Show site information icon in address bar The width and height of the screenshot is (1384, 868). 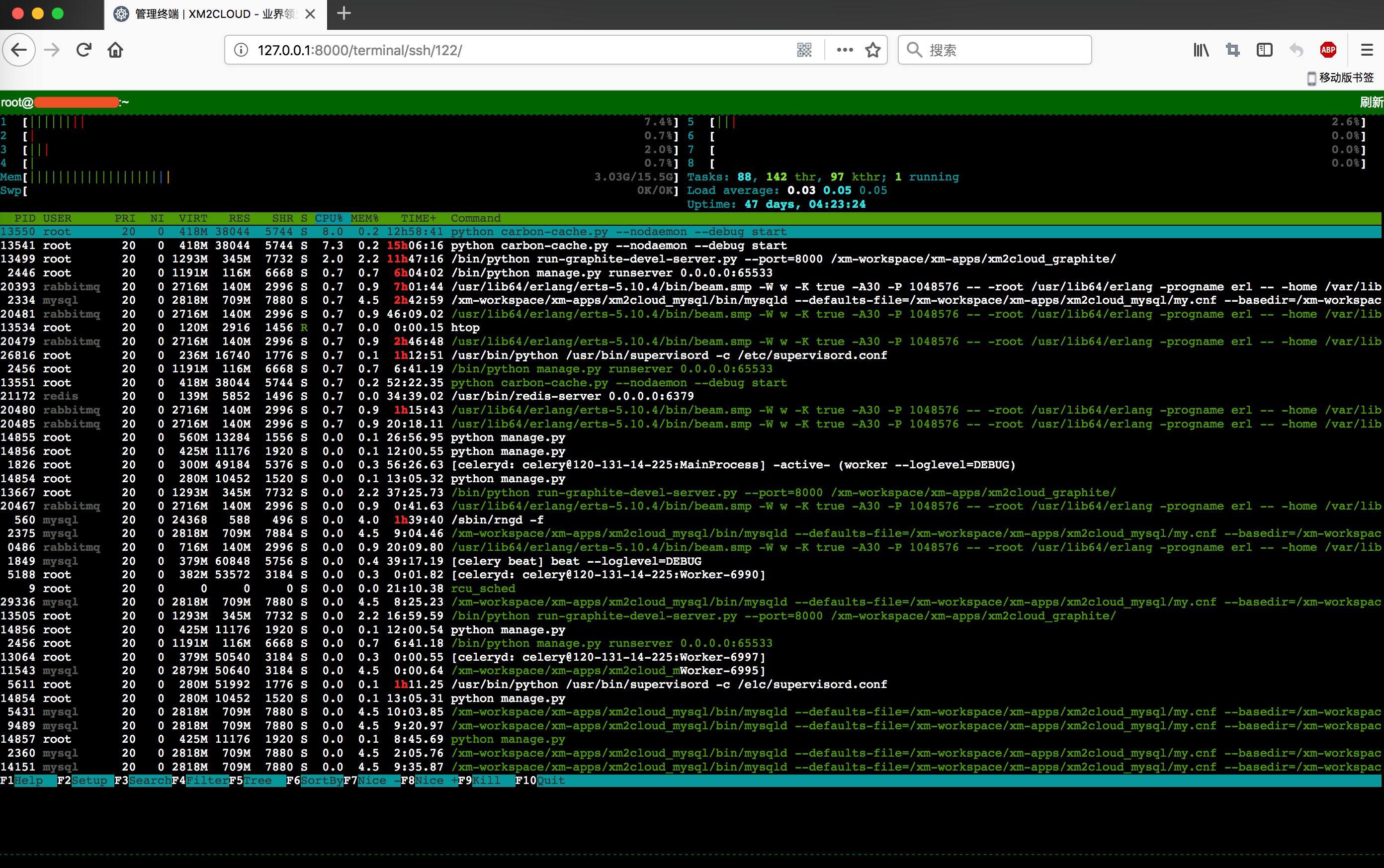click(x=241, y=50)
